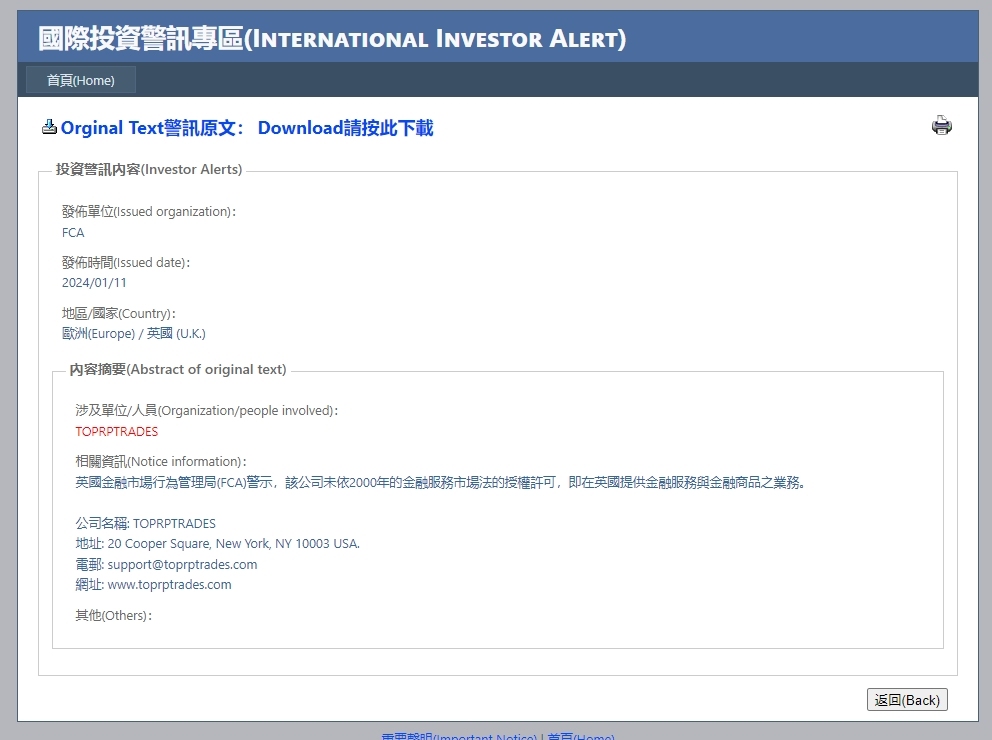Click the 其他(Others) label
The image size is (992, 740).
tap(113, 615)
